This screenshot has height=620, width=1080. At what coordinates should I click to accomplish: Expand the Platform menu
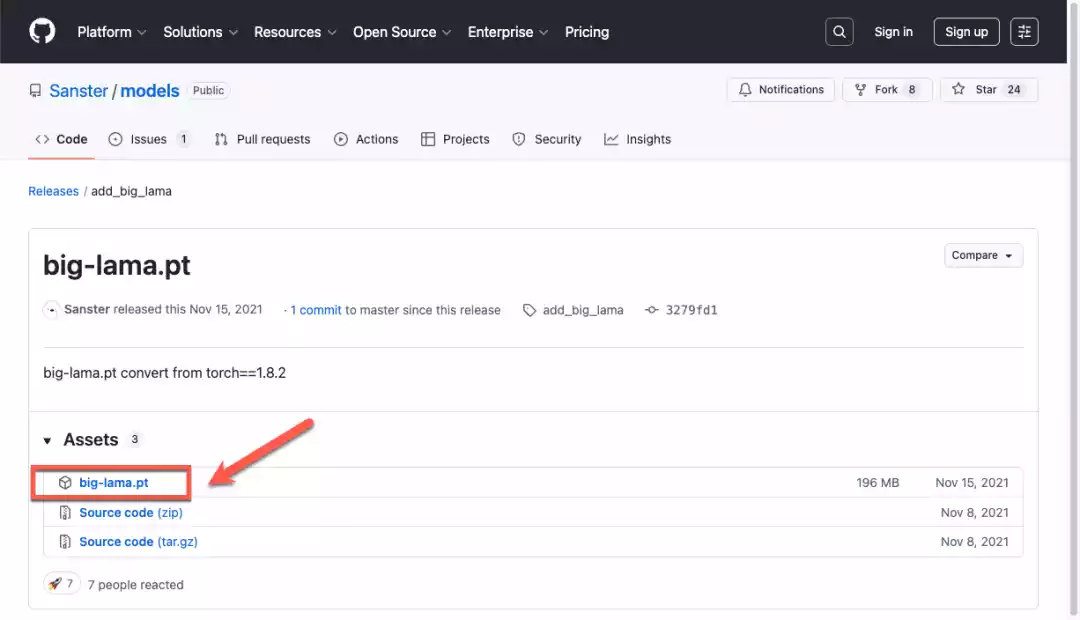click(x=111, y=32)
